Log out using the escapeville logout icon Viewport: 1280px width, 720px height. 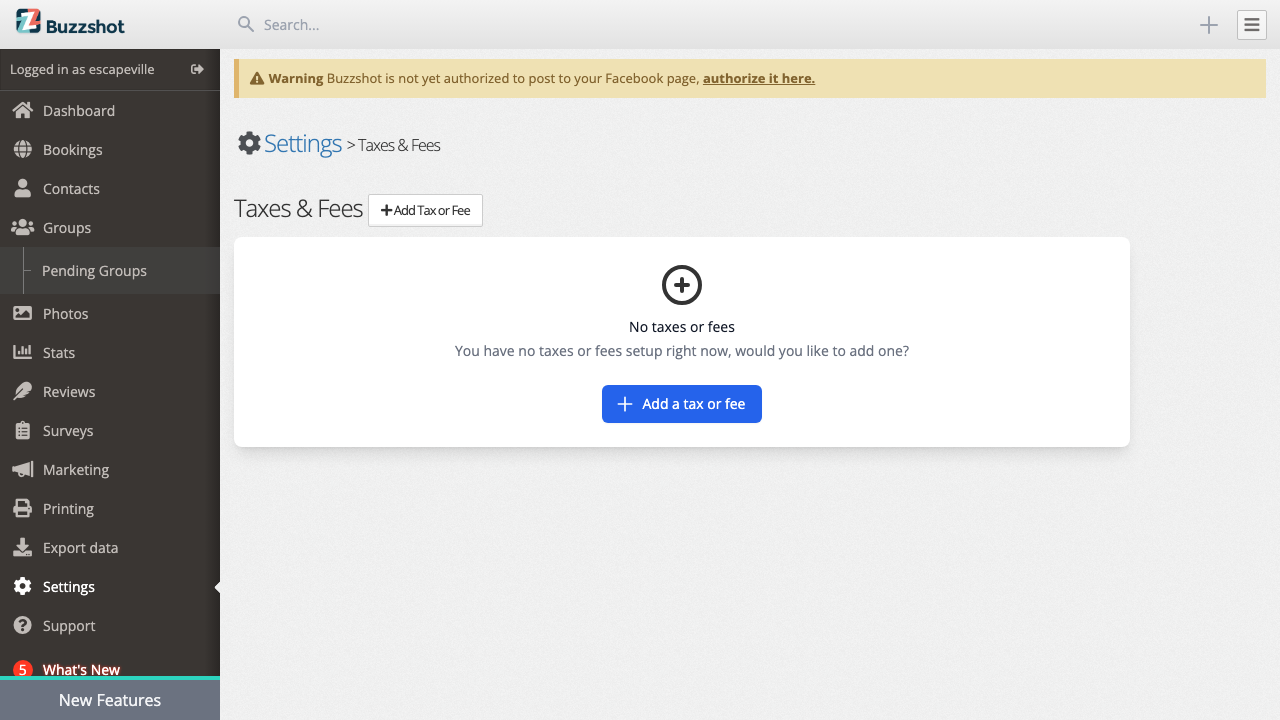click(197, 69)
